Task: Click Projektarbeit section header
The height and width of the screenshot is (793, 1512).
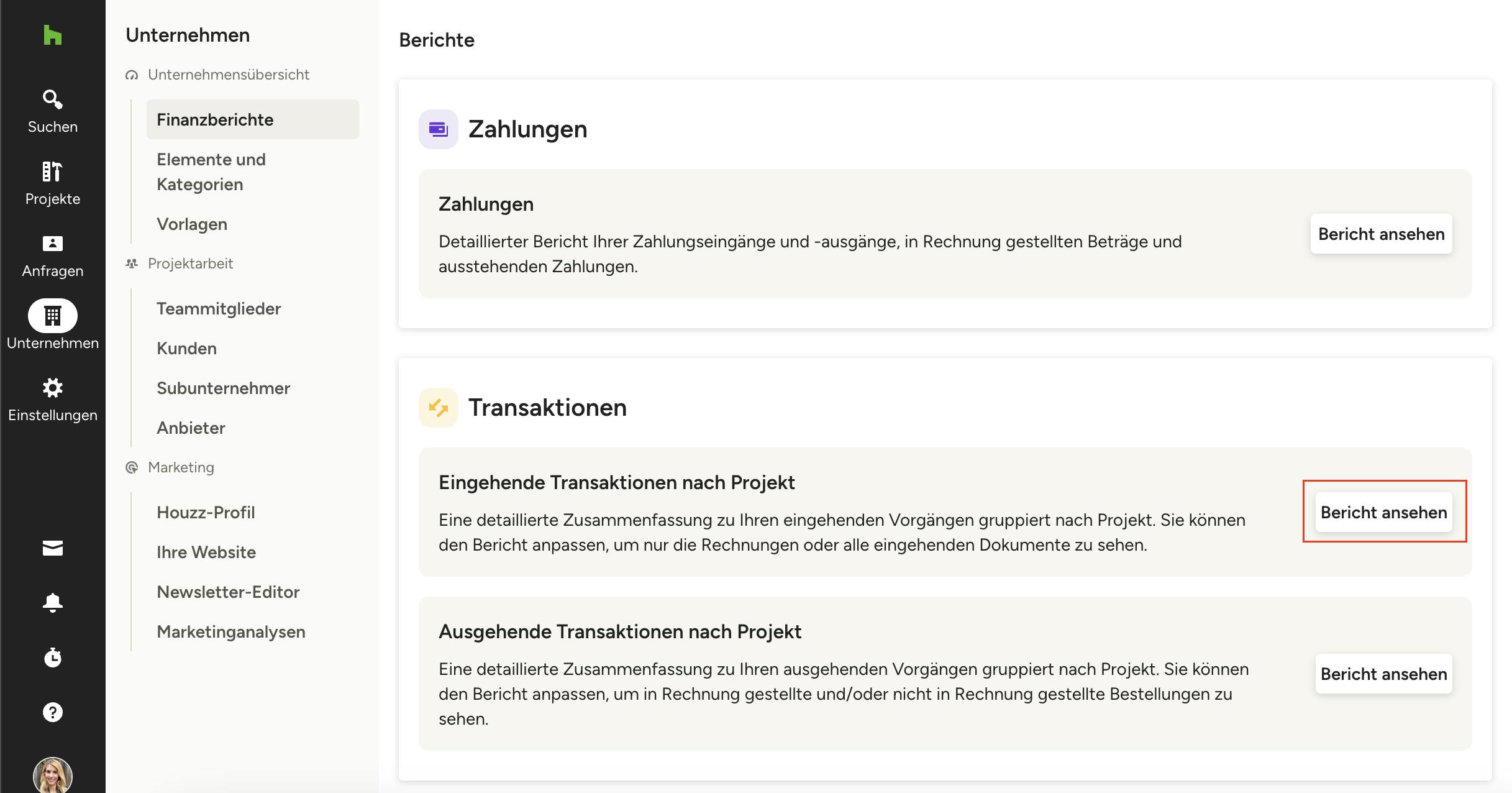Action: (190, 264)
